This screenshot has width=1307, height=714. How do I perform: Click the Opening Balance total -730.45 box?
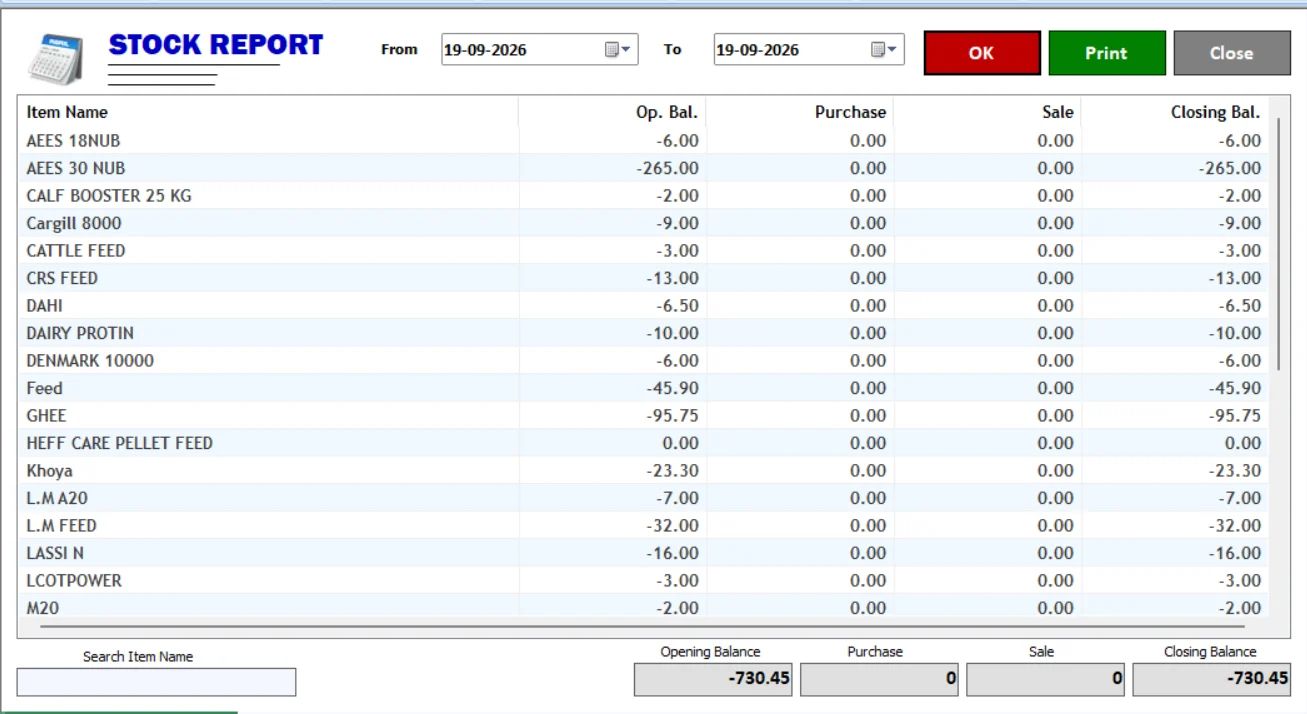[x=713, y=679]
